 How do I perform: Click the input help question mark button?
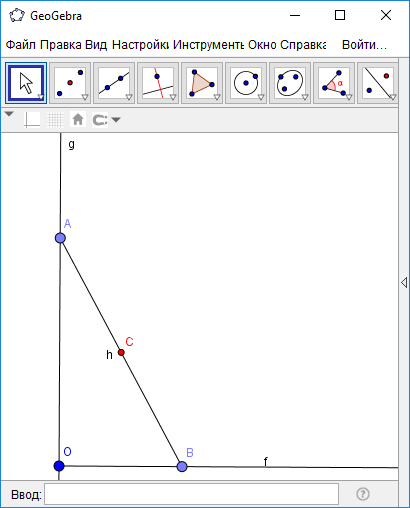click(x=363, y=494)
